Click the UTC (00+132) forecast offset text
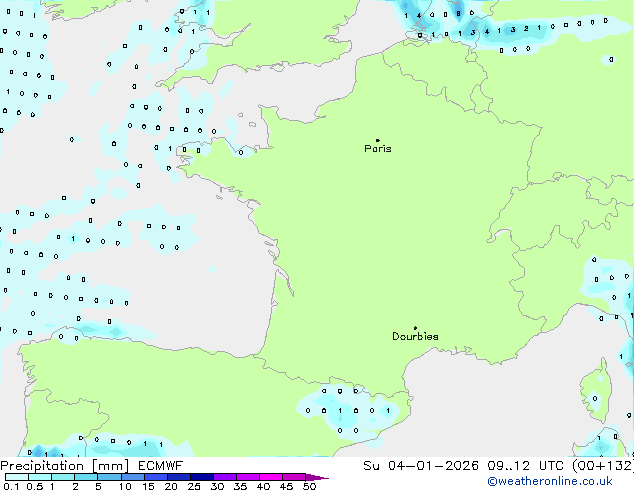The width and height of the screenshot is (634, 490). click(x=586, y=466)
